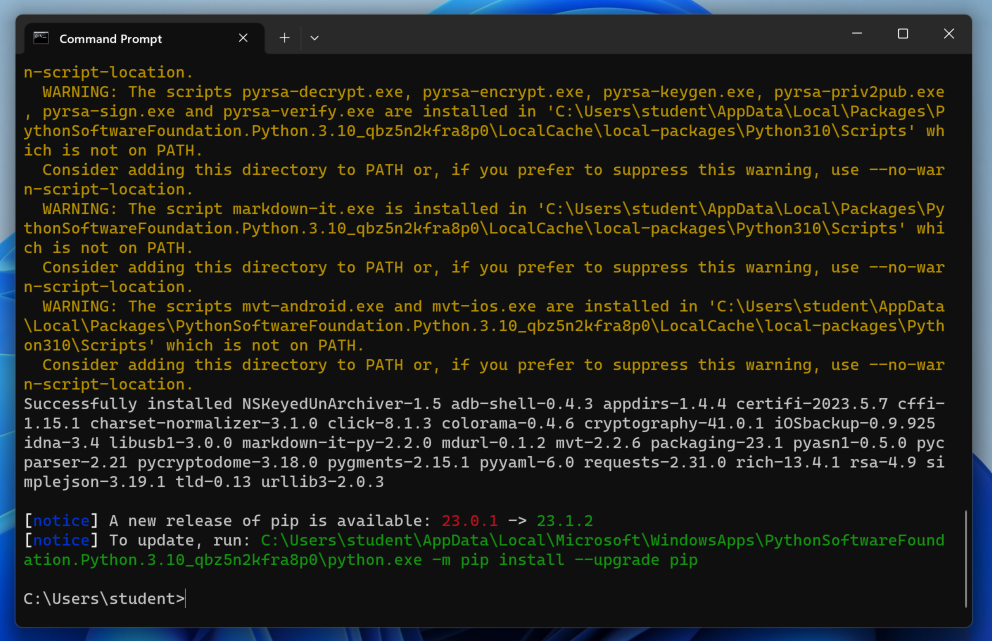Click the 'requests-2.31.0' package text

click(655, 463)
